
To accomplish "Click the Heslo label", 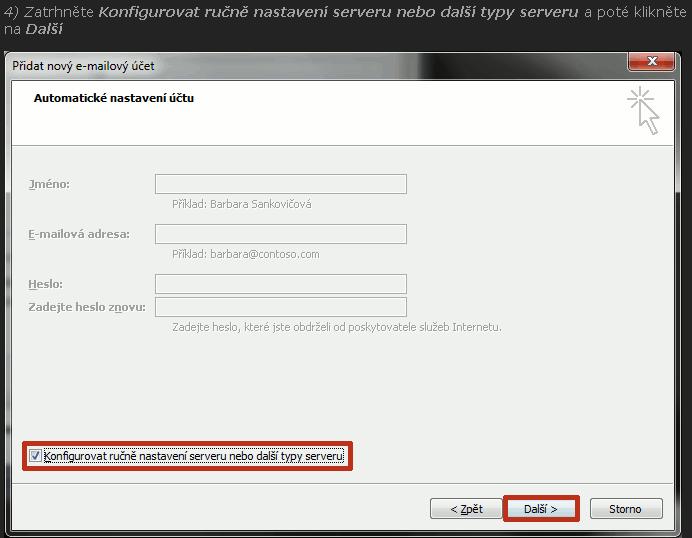I will 45,284.
